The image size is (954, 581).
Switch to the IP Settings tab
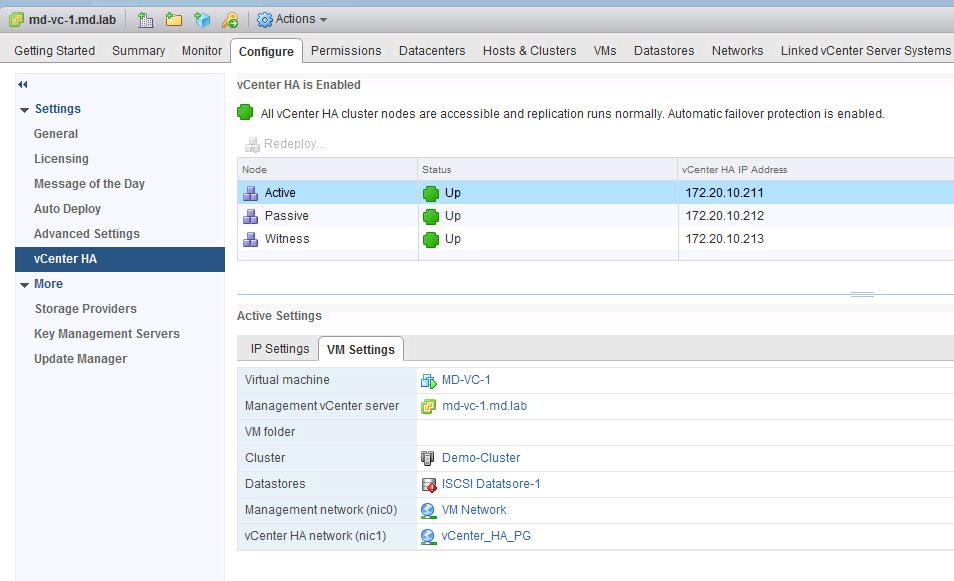[280, 349]
